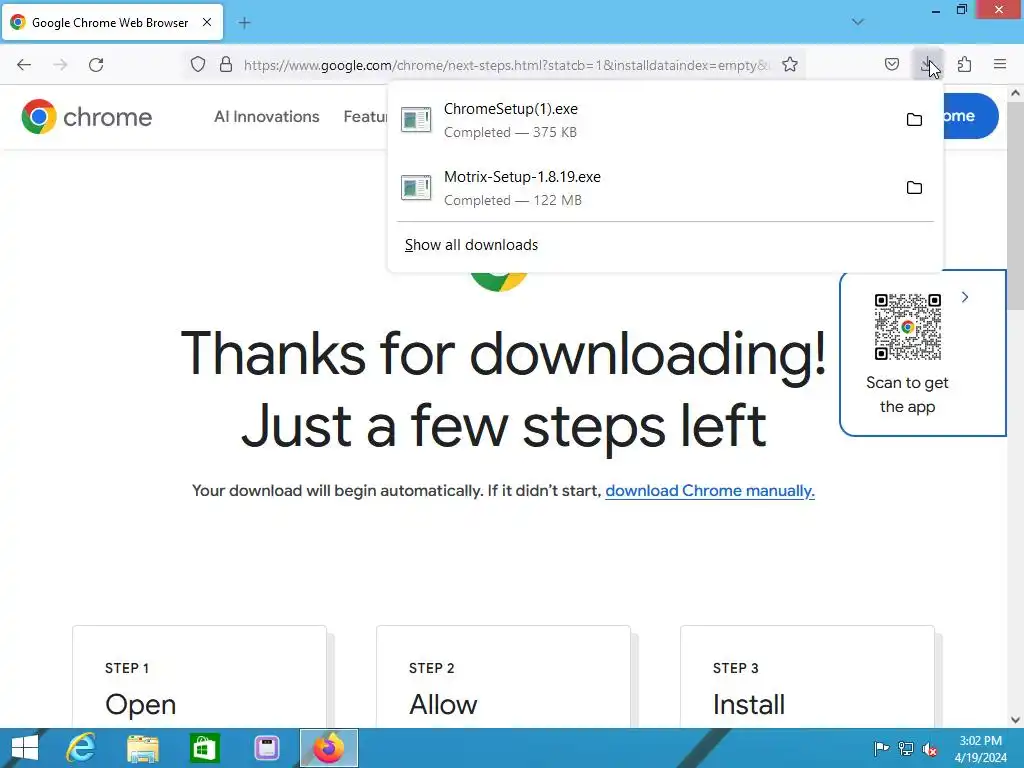Image resolution: width=1024 pixels, height=768 pixels.
Task: Open AI Innovations navigation item
Action: tap(266, 117)
